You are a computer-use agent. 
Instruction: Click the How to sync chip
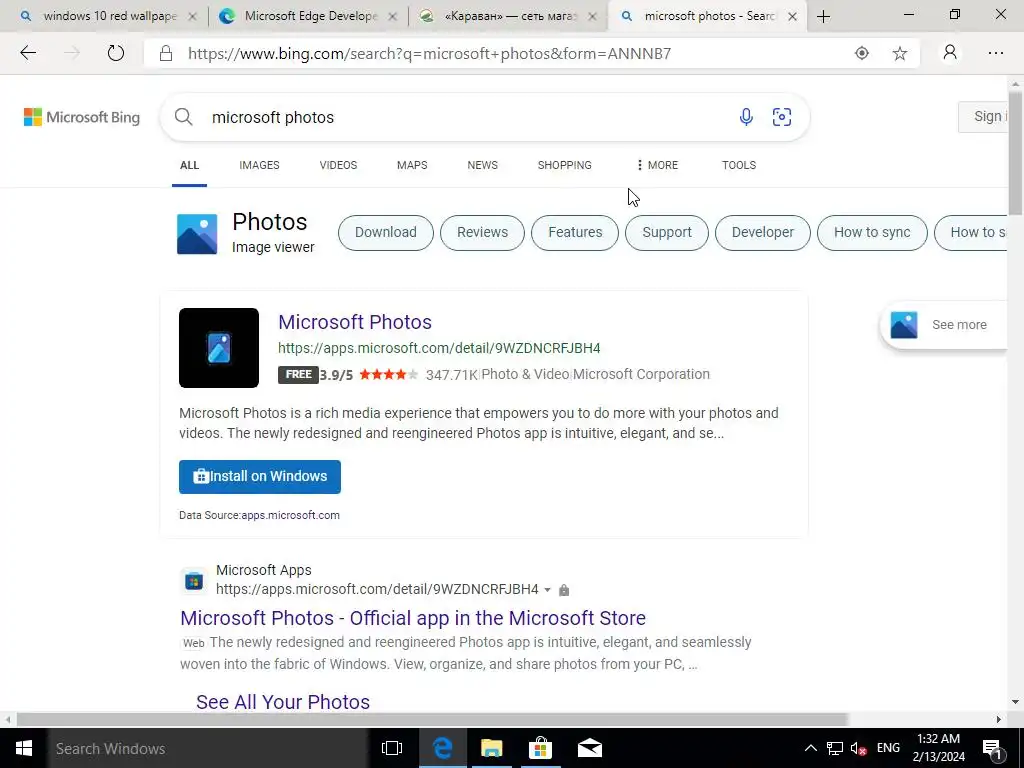tap(872, 232)
